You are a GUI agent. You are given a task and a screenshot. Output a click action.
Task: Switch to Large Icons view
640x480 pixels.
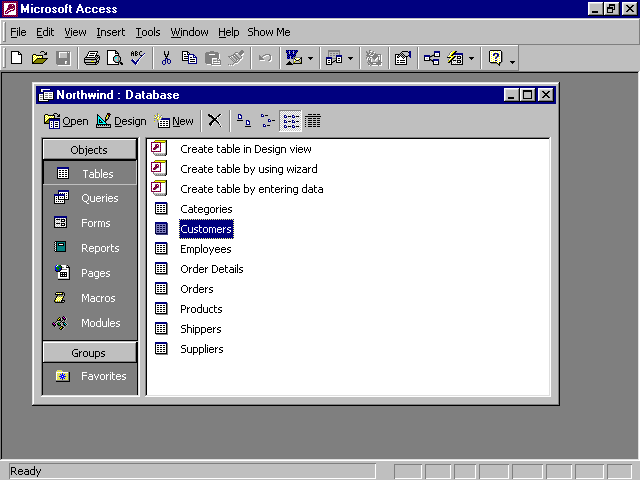(244, 120)
